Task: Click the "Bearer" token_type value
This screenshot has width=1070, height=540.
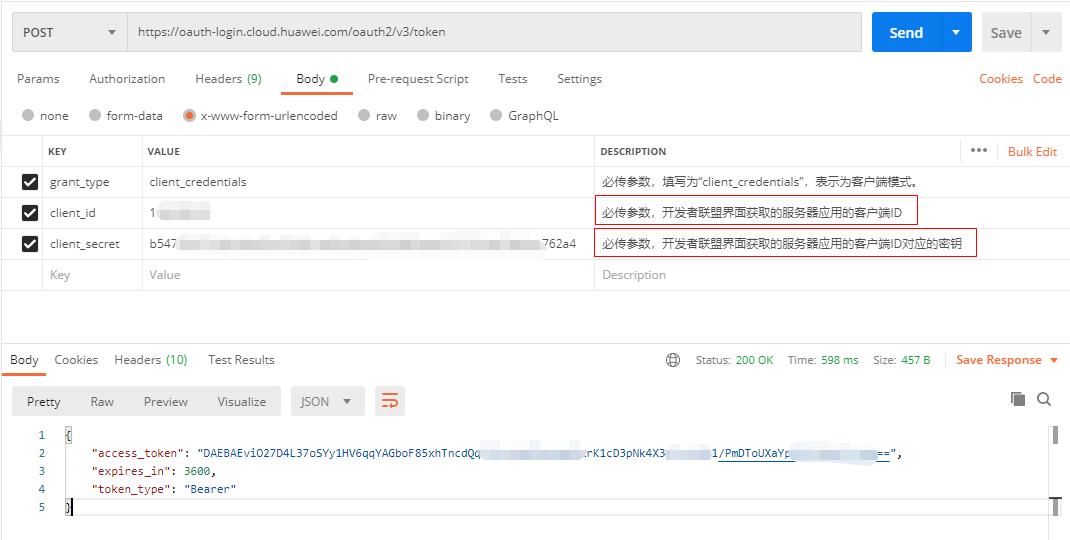Action: pos(210,489)
